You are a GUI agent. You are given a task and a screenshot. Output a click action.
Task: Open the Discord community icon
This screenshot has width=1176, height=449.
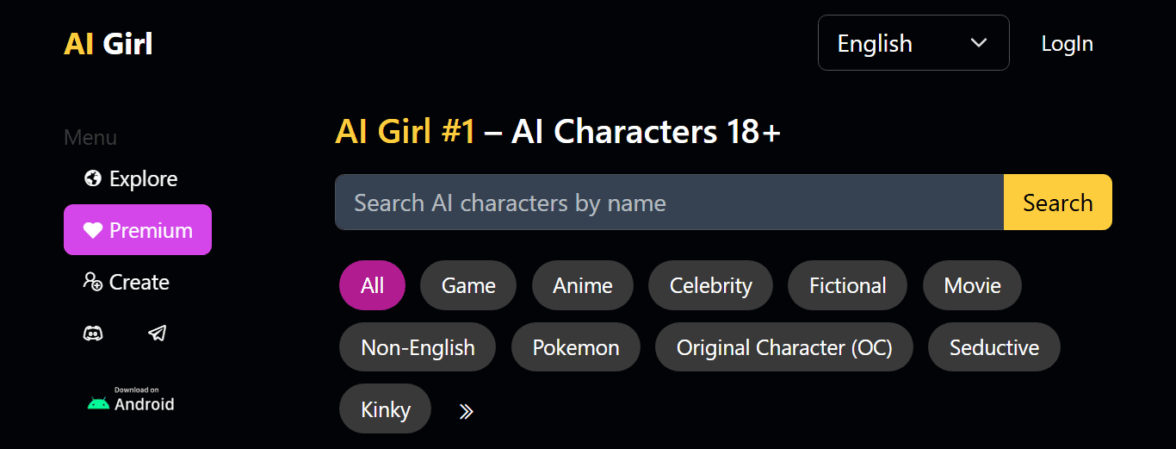click(93, 334)
